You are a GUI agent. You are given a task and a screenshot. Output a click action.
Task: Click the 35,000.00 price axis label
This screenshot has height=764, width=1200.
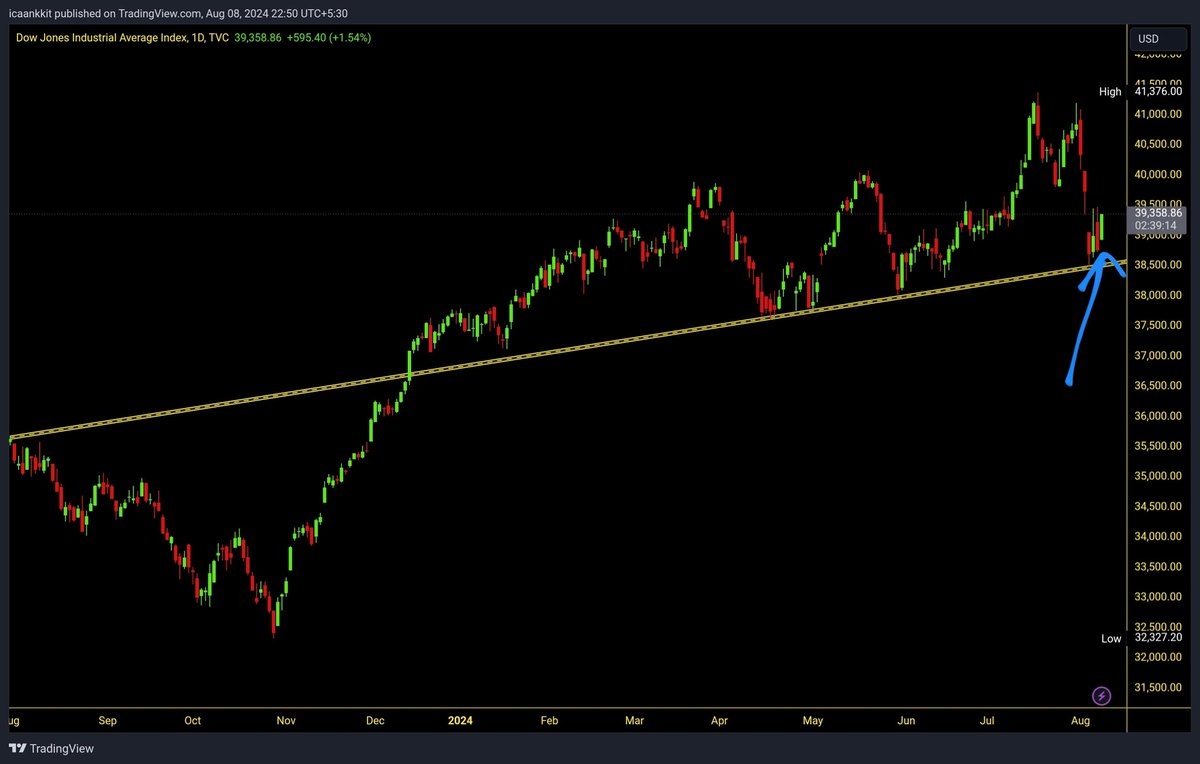click(1158, 476)
